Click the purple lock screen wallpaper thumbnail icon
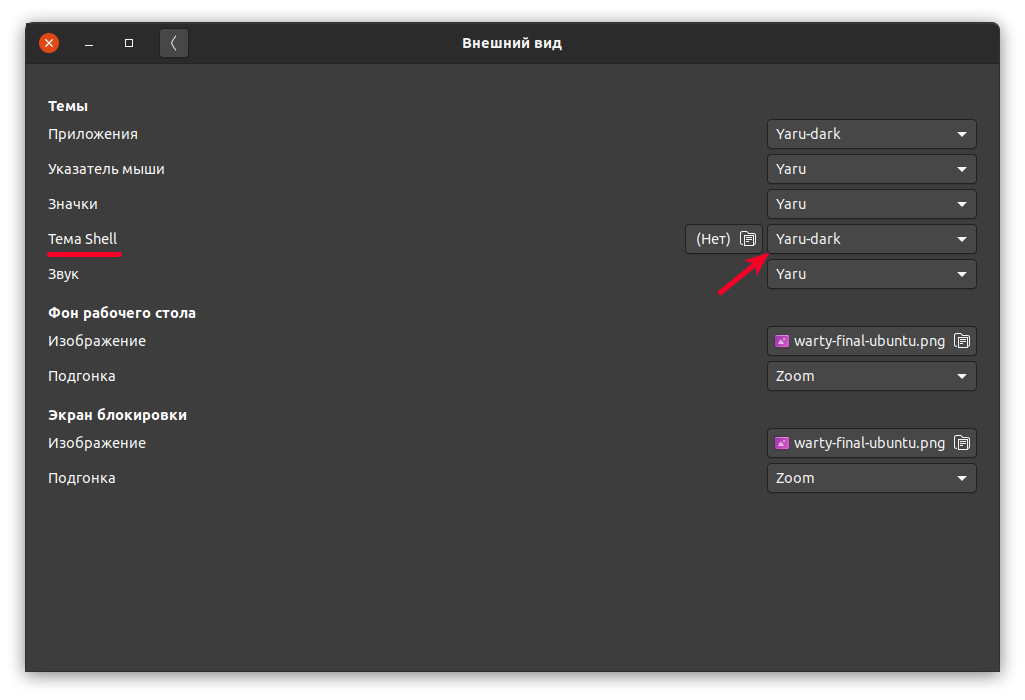The image size is (1025, 700). coord(781,442)
